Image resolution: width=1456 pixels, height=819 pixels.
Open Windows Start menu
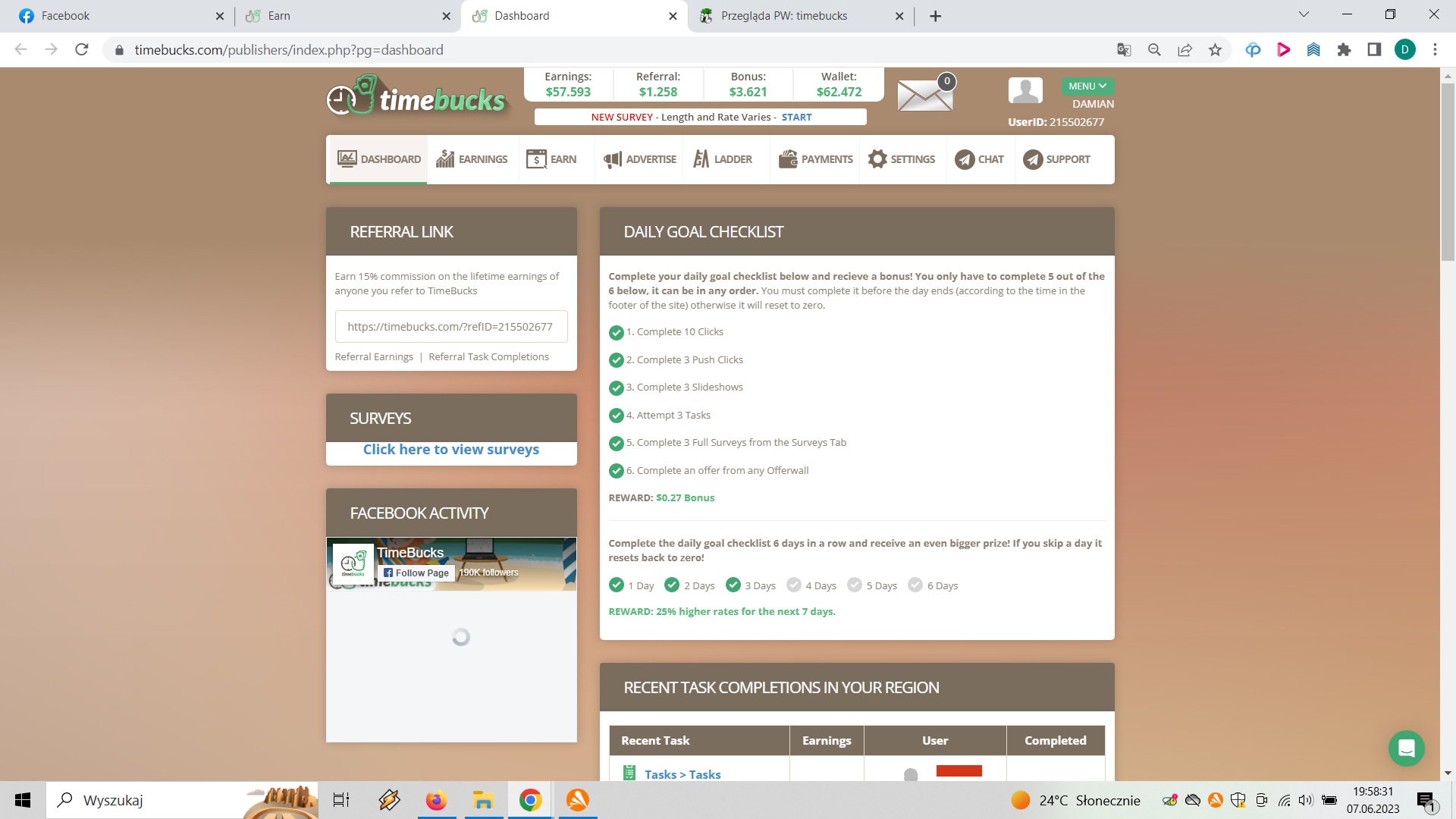coord(23,800)
